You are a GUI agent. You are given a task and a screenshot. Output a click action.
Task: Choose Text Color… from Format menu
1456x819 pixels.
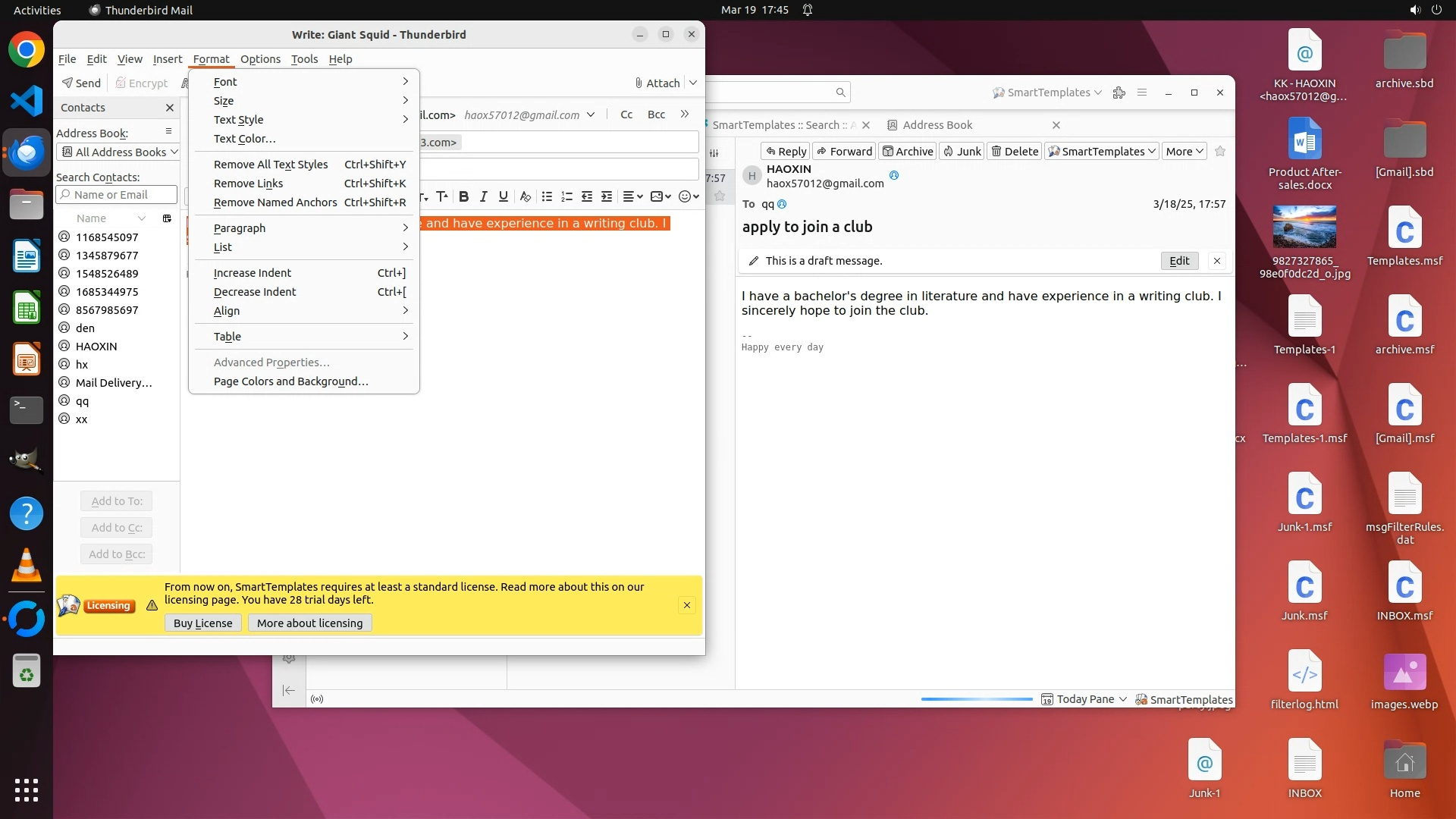click(244, 139)
